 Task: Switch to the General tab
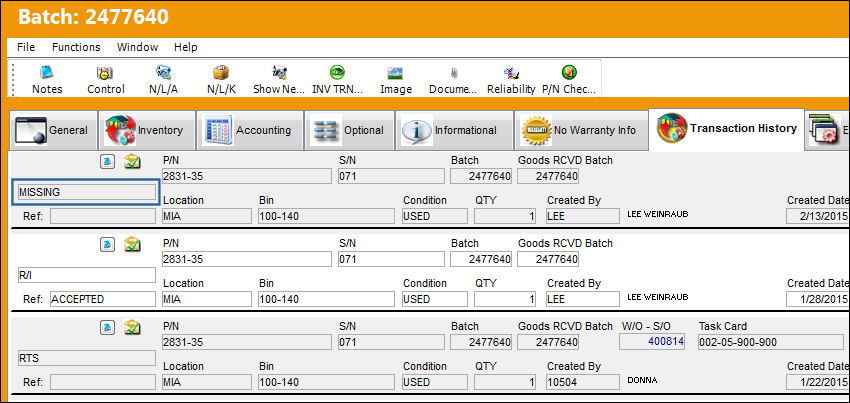53,131
